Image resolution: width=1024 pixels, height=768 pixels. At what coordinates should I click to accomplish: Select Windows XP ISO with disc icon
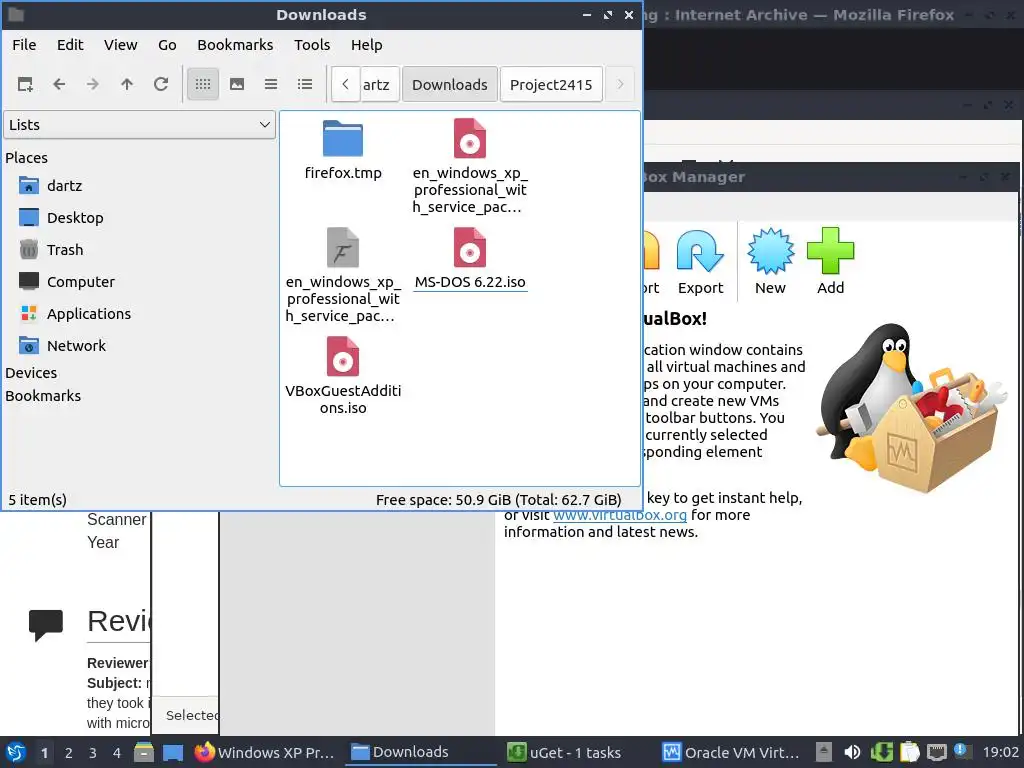coord(470,138)
